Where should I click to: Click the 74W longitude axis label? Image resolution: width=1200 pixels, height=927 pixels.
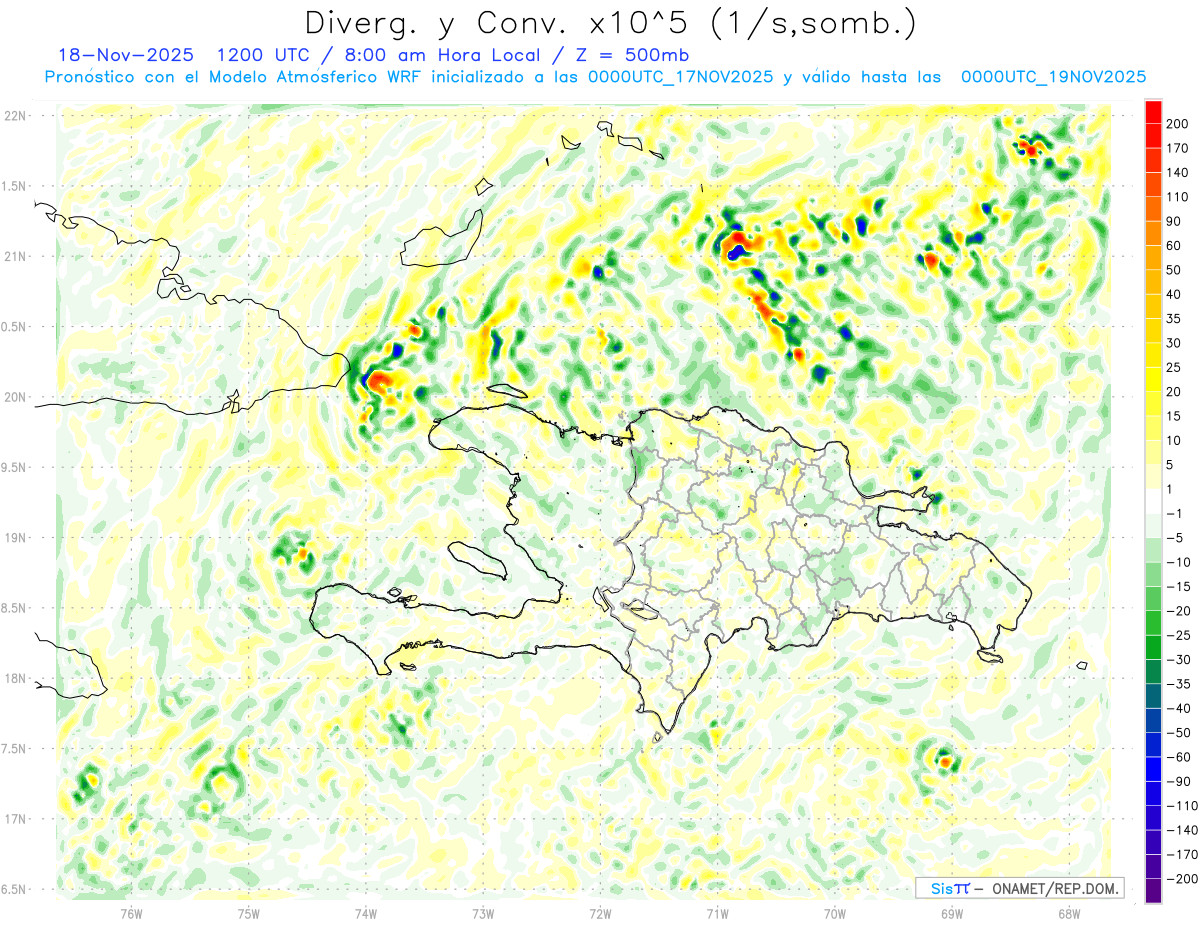click(x=366, y=913)
